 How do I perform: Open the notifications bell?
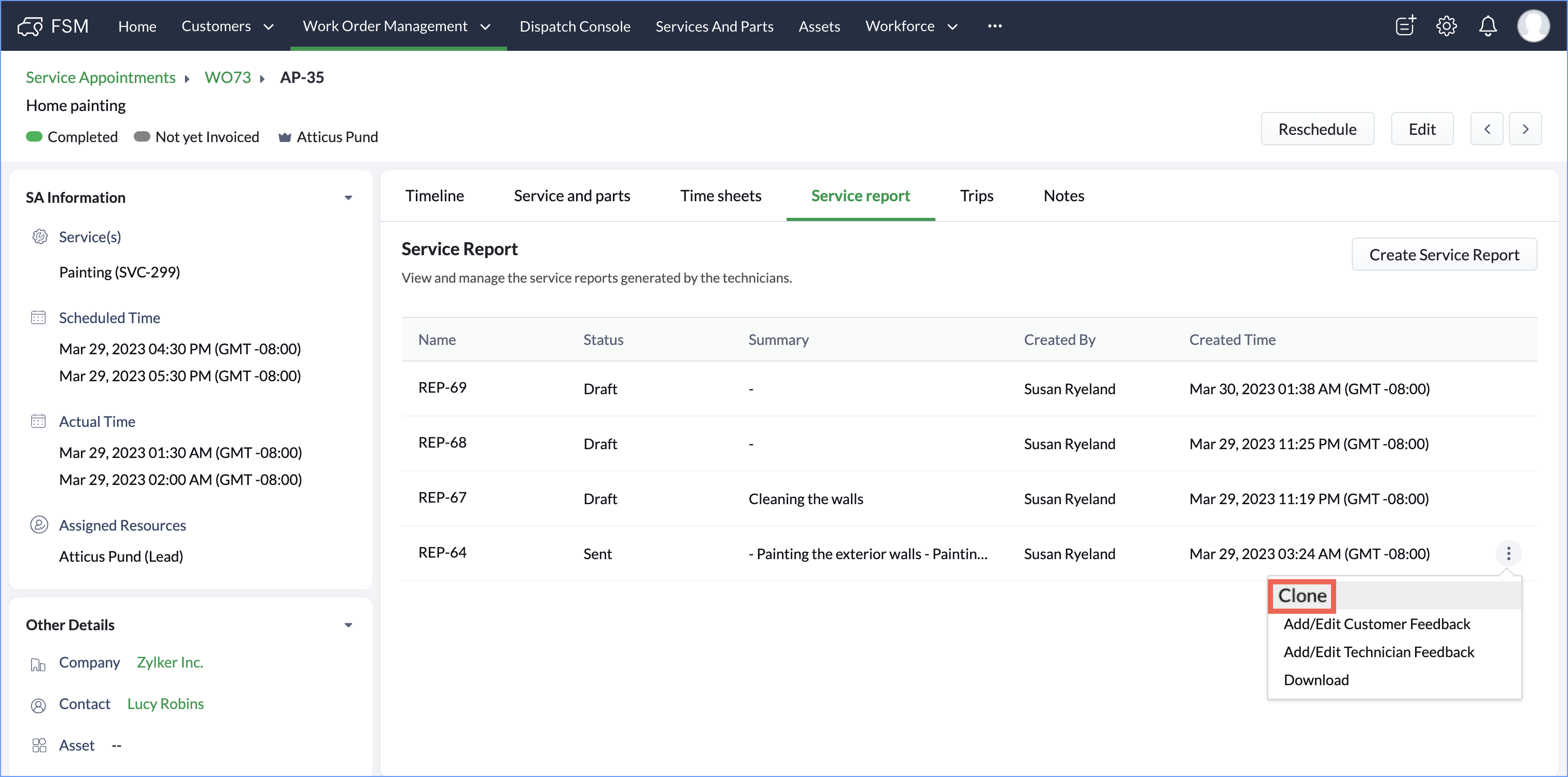click(1488, 26)
